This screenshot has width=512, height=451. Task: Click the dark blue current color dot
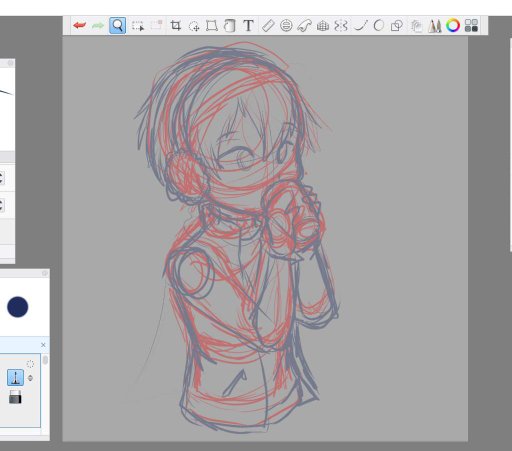click(x=18, y=307)
